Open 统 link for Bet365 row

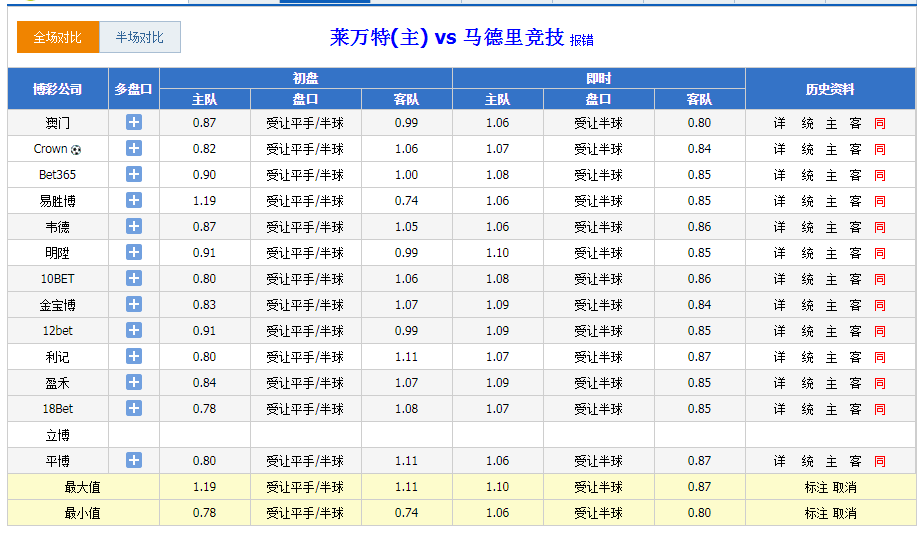coord(807,175)
